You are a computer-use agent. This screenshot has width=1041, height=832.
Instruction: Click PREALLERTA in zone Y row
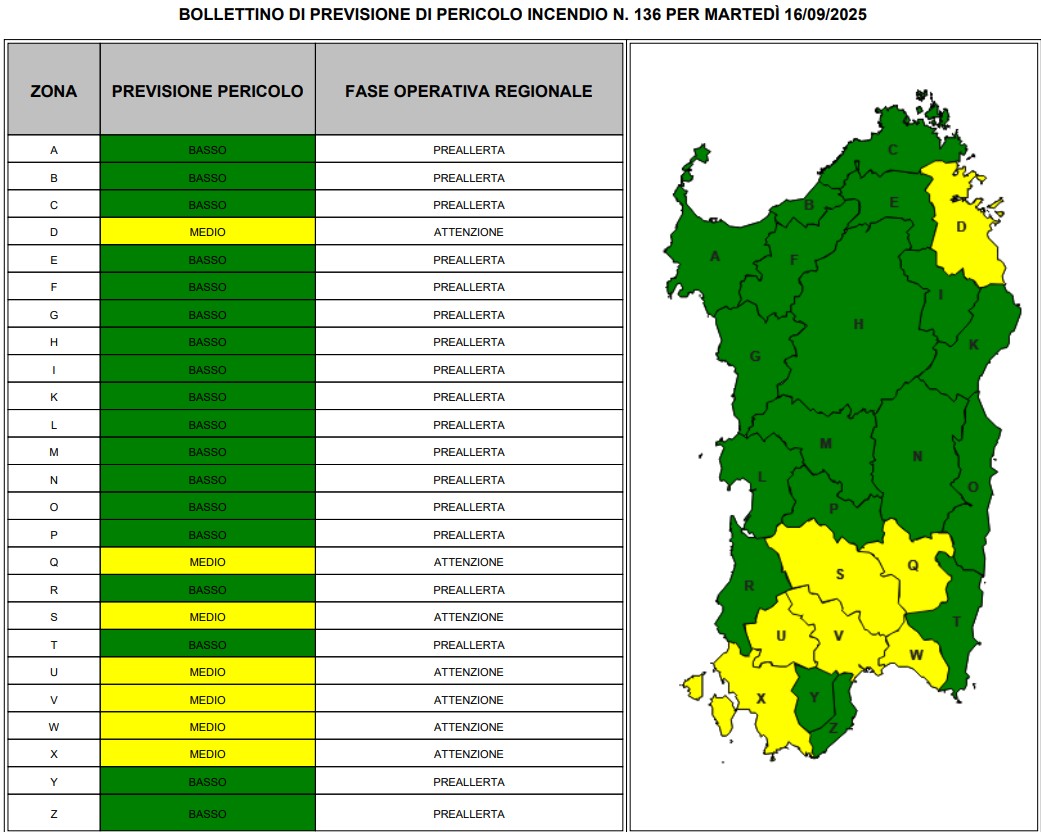[469, 782]
